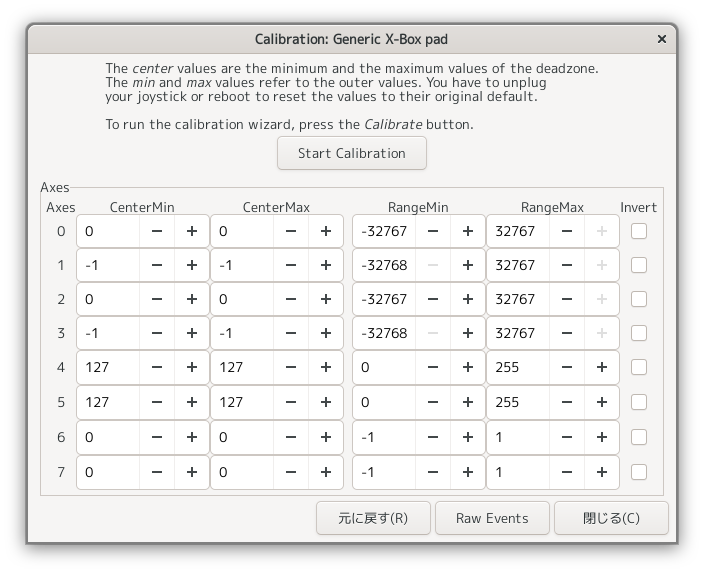
Task: Decrease CenterMax for axis 5
Action: (290, 402)
